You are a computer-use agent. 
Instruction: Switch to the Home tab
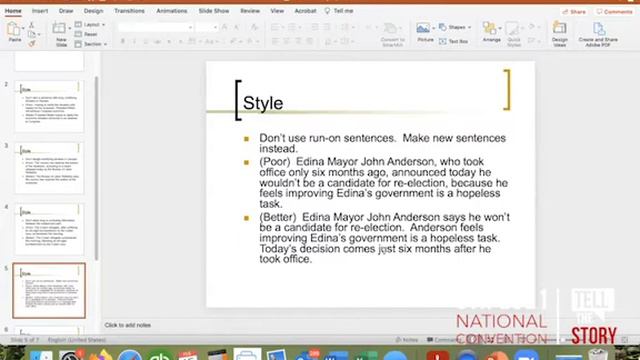coord(13,11)
